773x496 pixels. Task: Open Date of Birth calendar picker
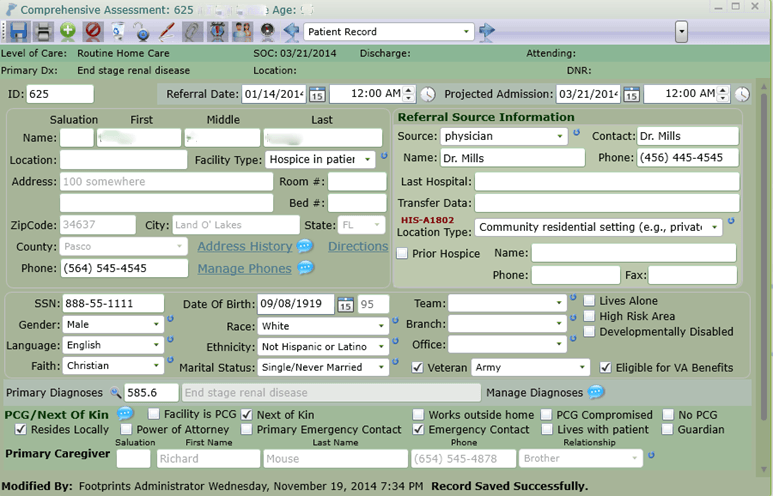345,304
